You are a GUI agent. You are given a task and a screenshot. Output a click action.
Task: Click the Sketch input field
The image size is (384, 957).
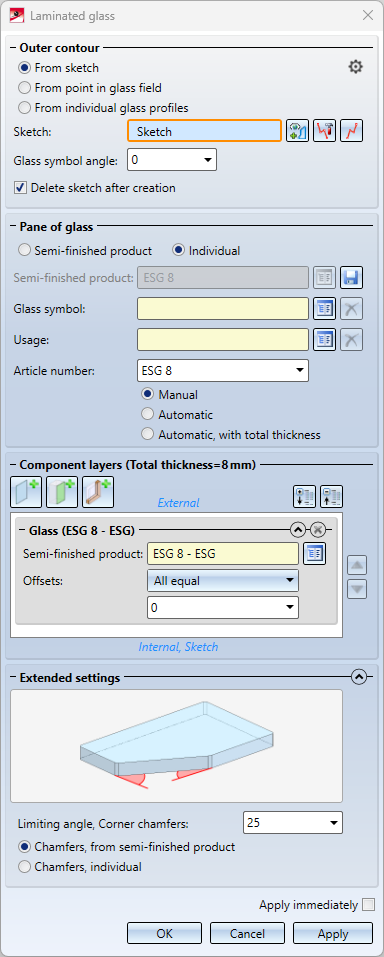click(205, 131)
